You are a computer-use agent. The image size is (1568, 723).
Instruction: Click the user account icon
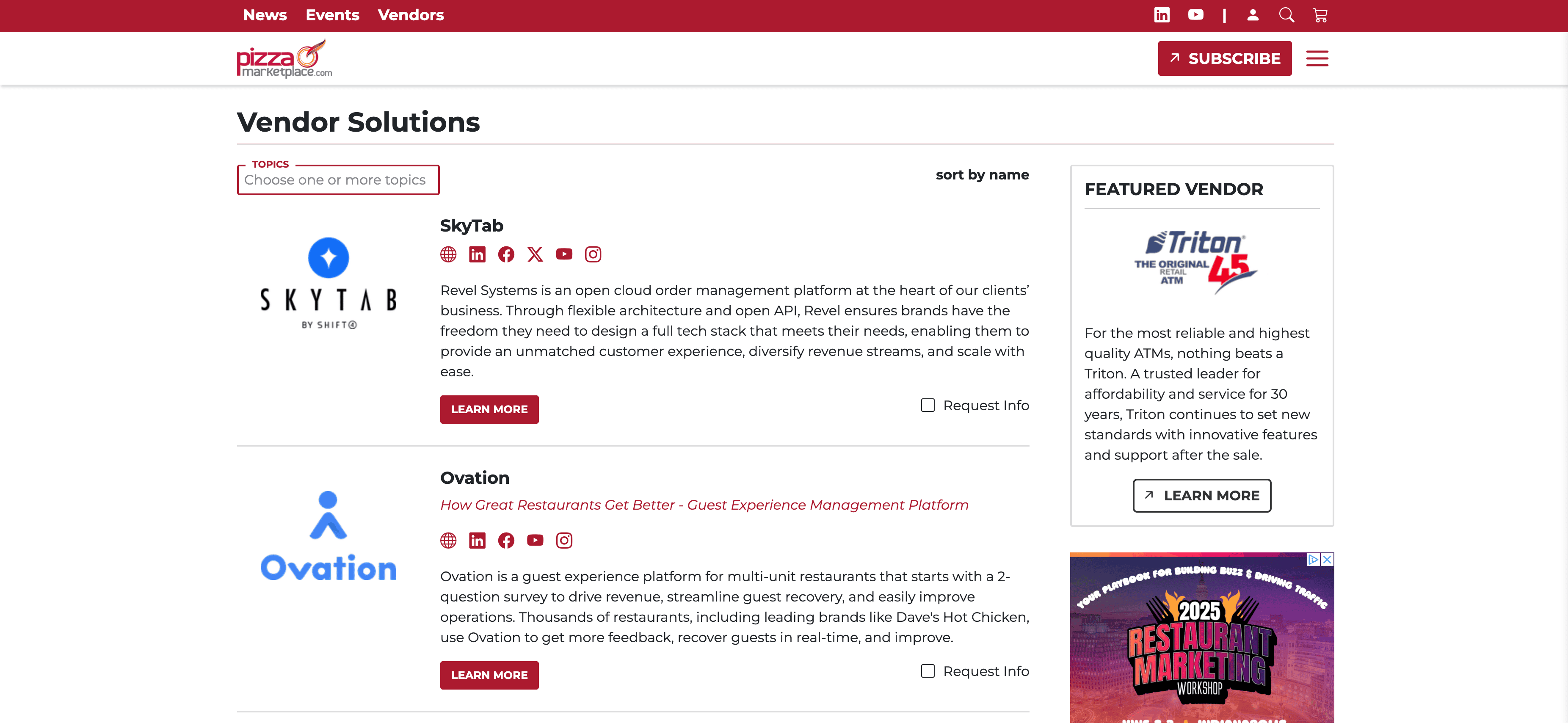(1253, 15)
